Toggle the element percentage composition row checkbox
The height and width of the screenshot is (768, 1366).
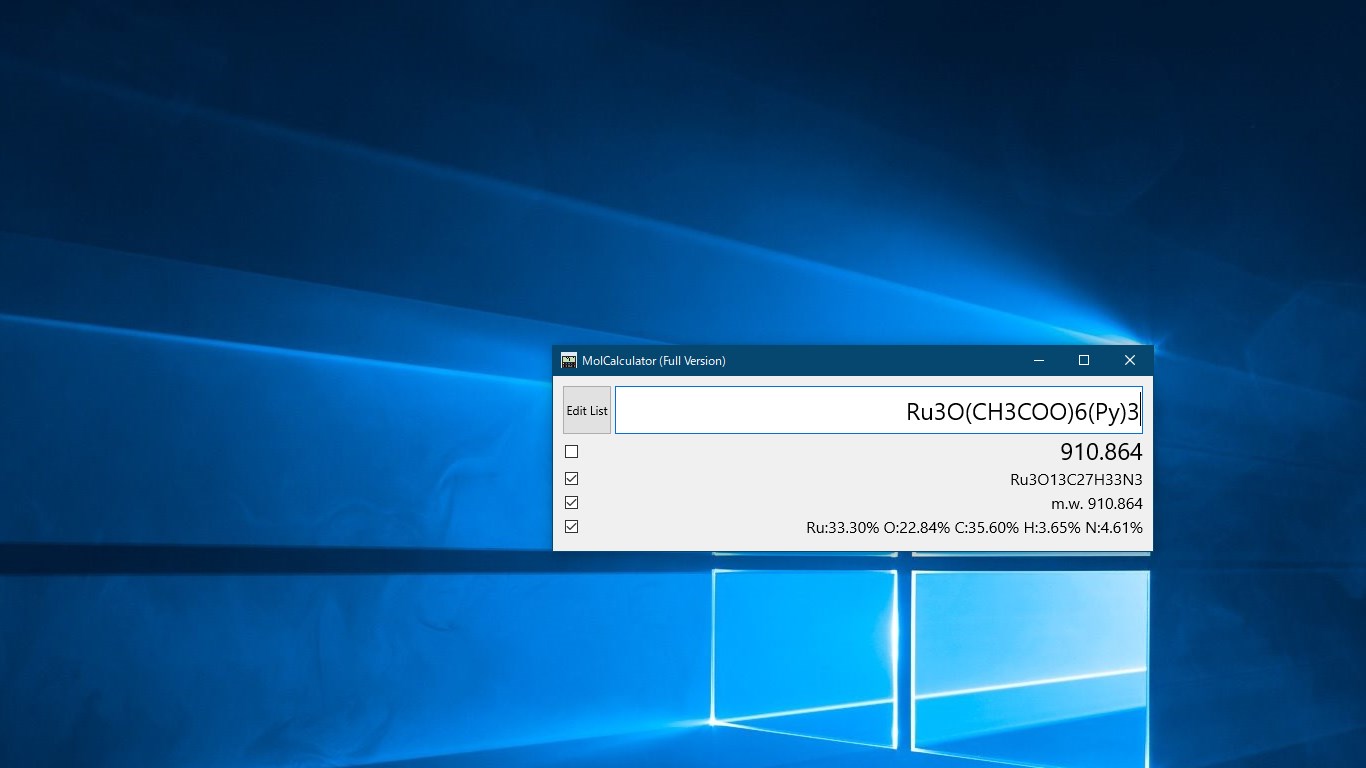point(571,527)
